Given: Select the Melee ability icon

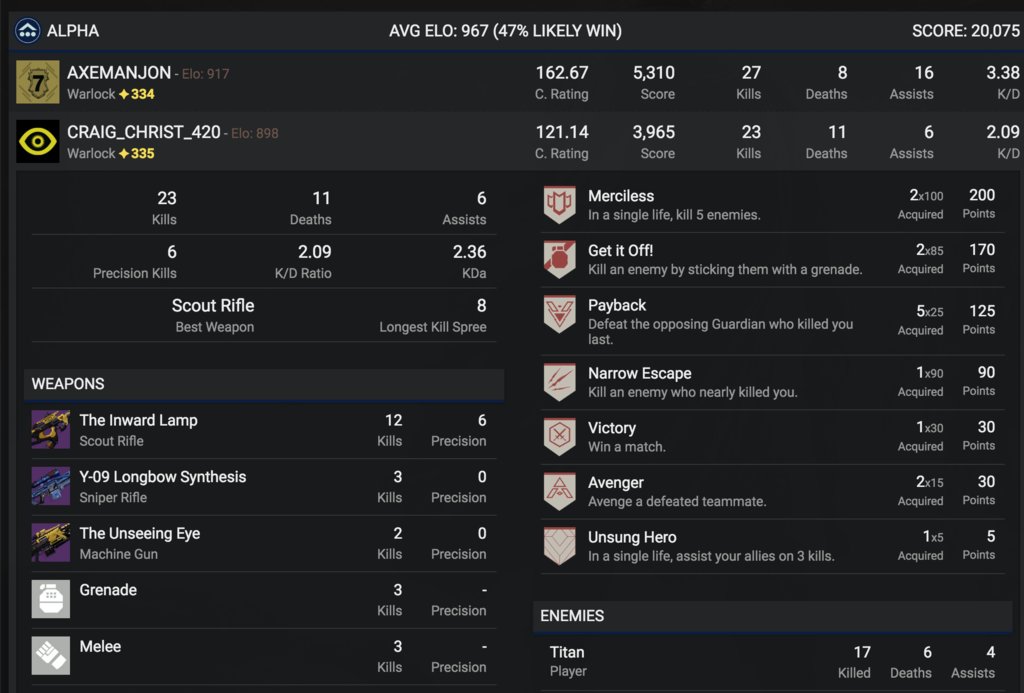Looking at the screenshot, I should (x=50, y=656).
